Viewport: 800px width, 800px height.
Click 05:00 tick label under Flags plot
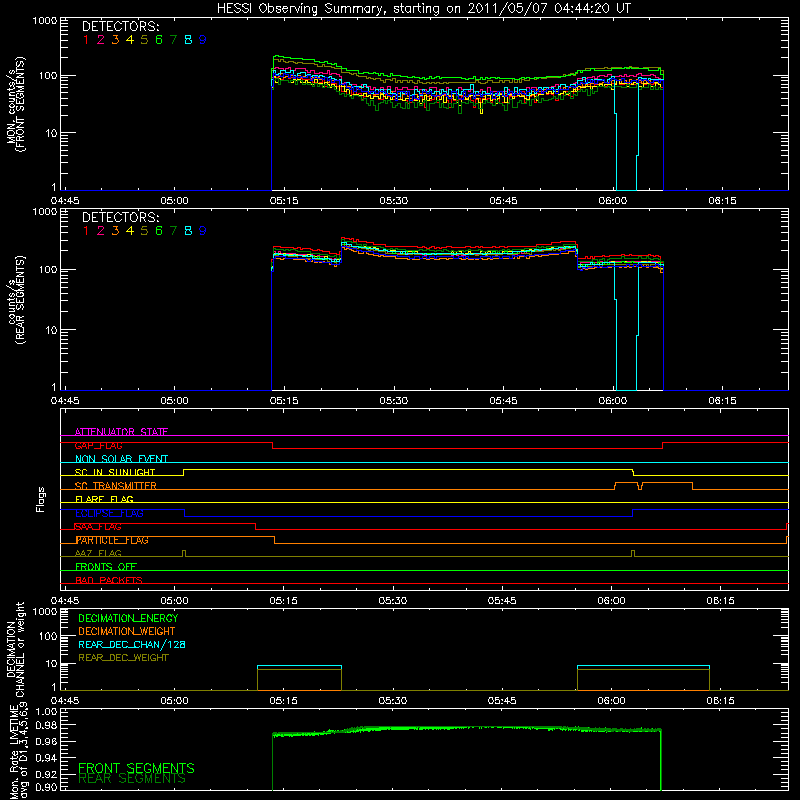coord(174,601)
